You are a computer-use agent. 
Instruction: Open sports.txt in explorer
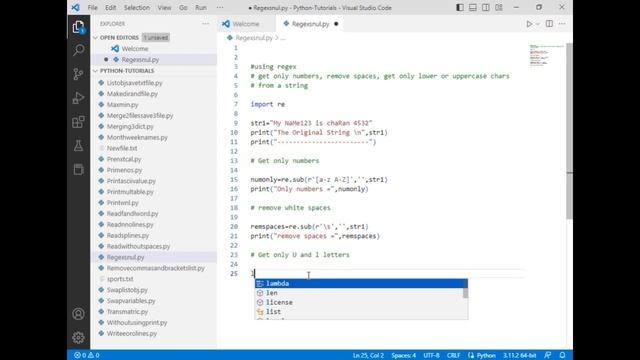[x=153, y=279]
